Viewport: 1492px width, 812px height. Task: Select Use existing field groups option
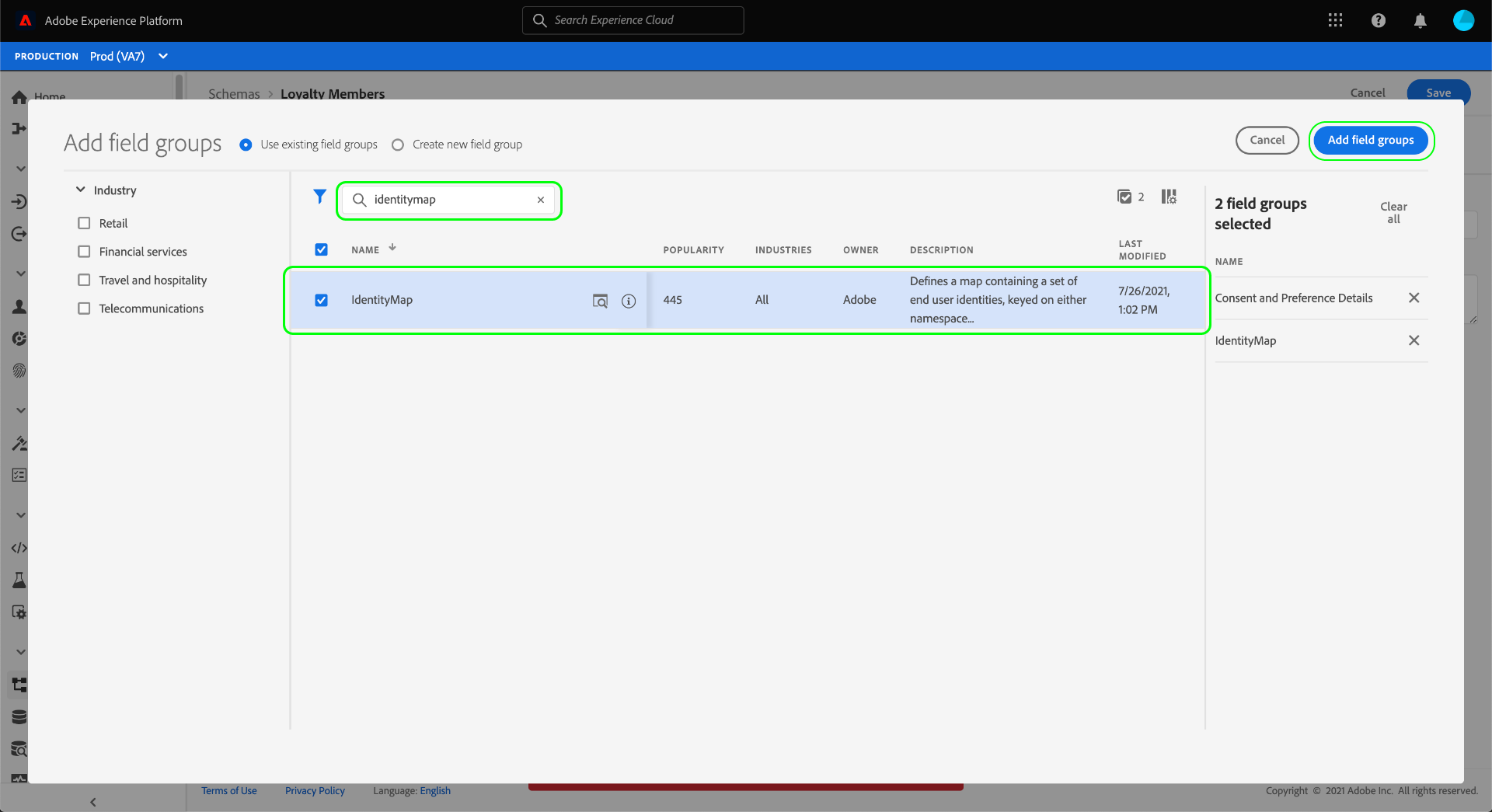click(246, 145)
